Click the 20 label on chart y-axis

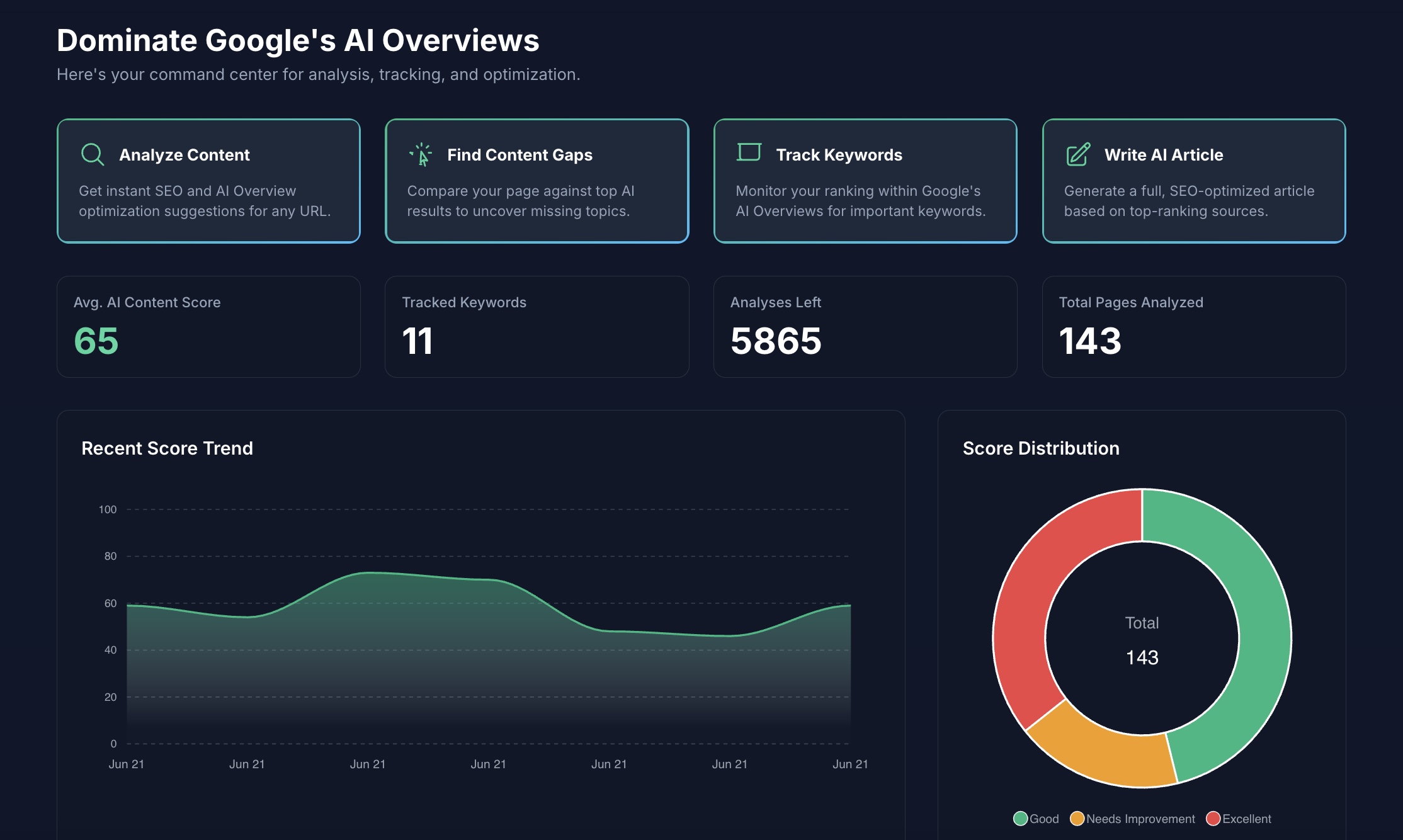point(110,697)
